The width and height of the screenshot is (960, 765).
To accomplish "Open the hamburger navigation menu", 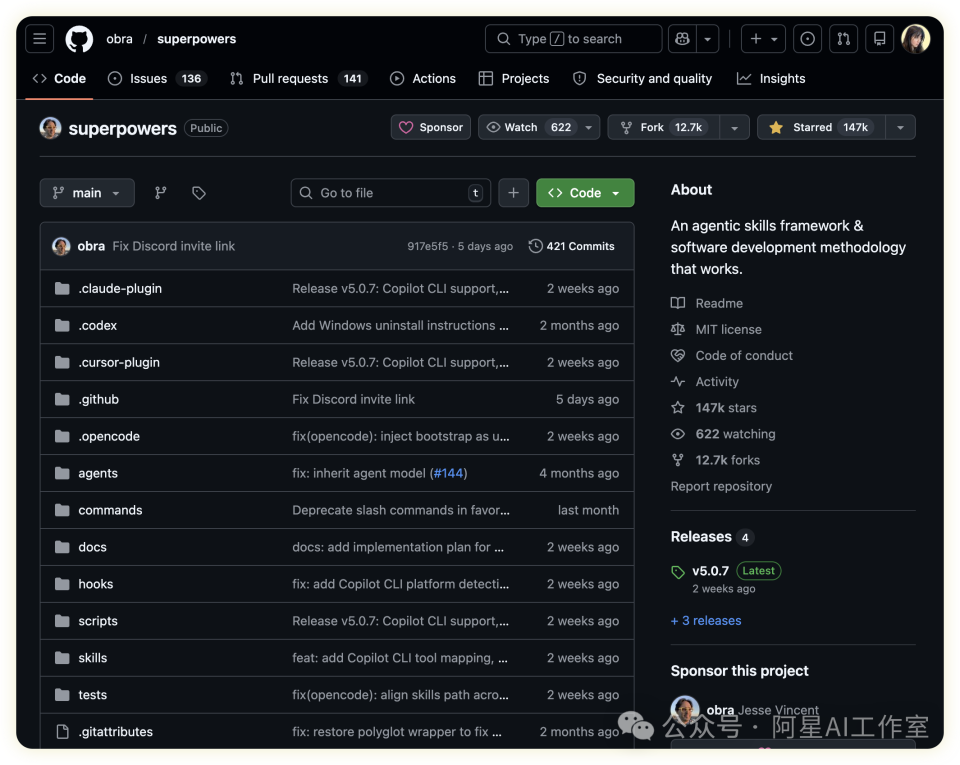I will point(40,39).
